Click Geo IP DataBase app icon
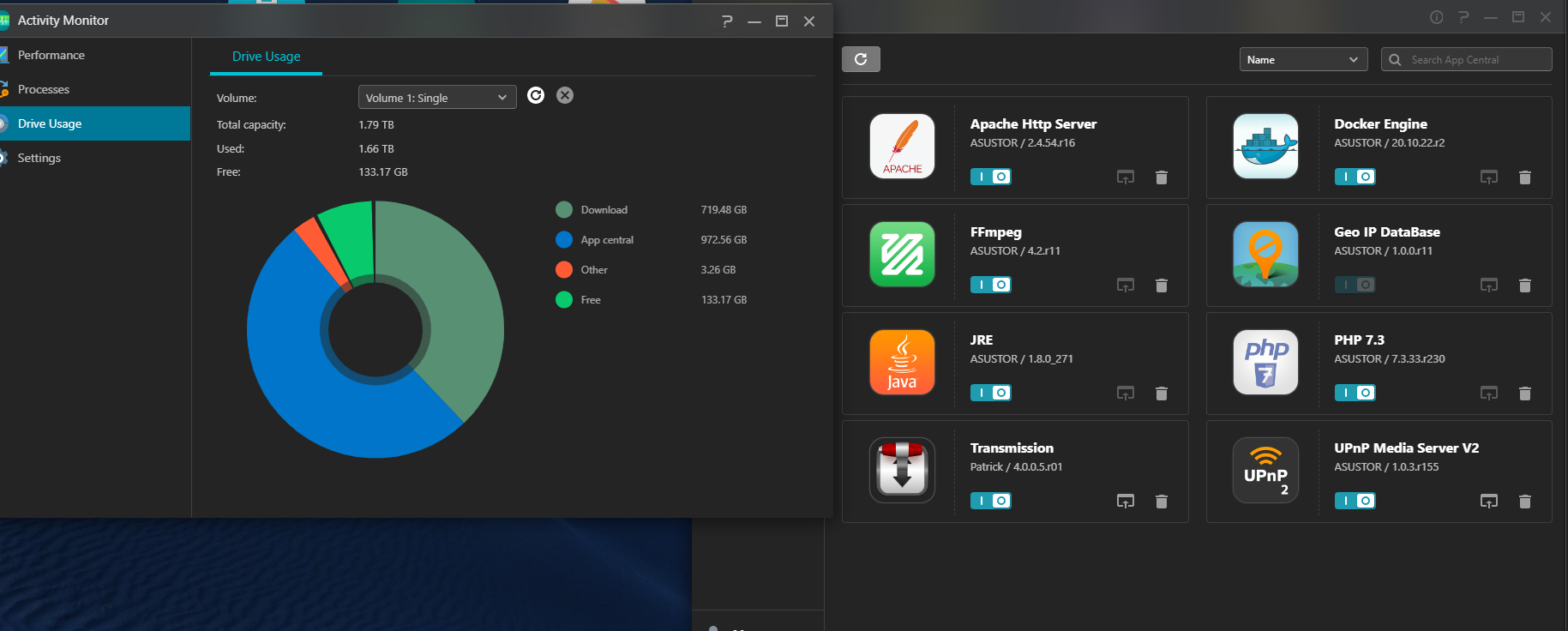This screenshot has height=631, width=1568. click(x=1265, y=254)
